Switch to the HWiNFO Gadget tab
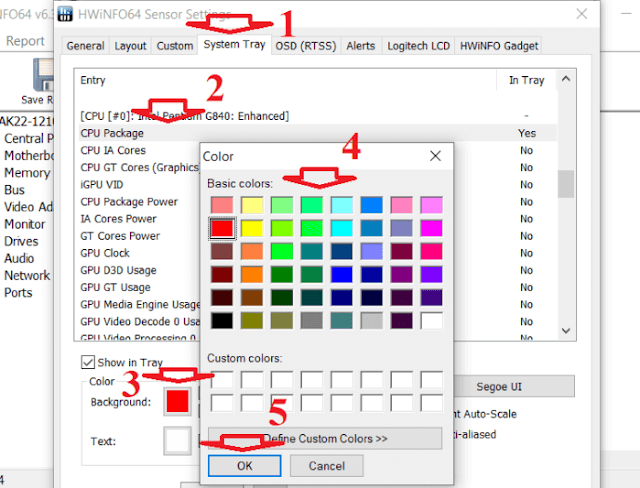 (x=499, y=46)
